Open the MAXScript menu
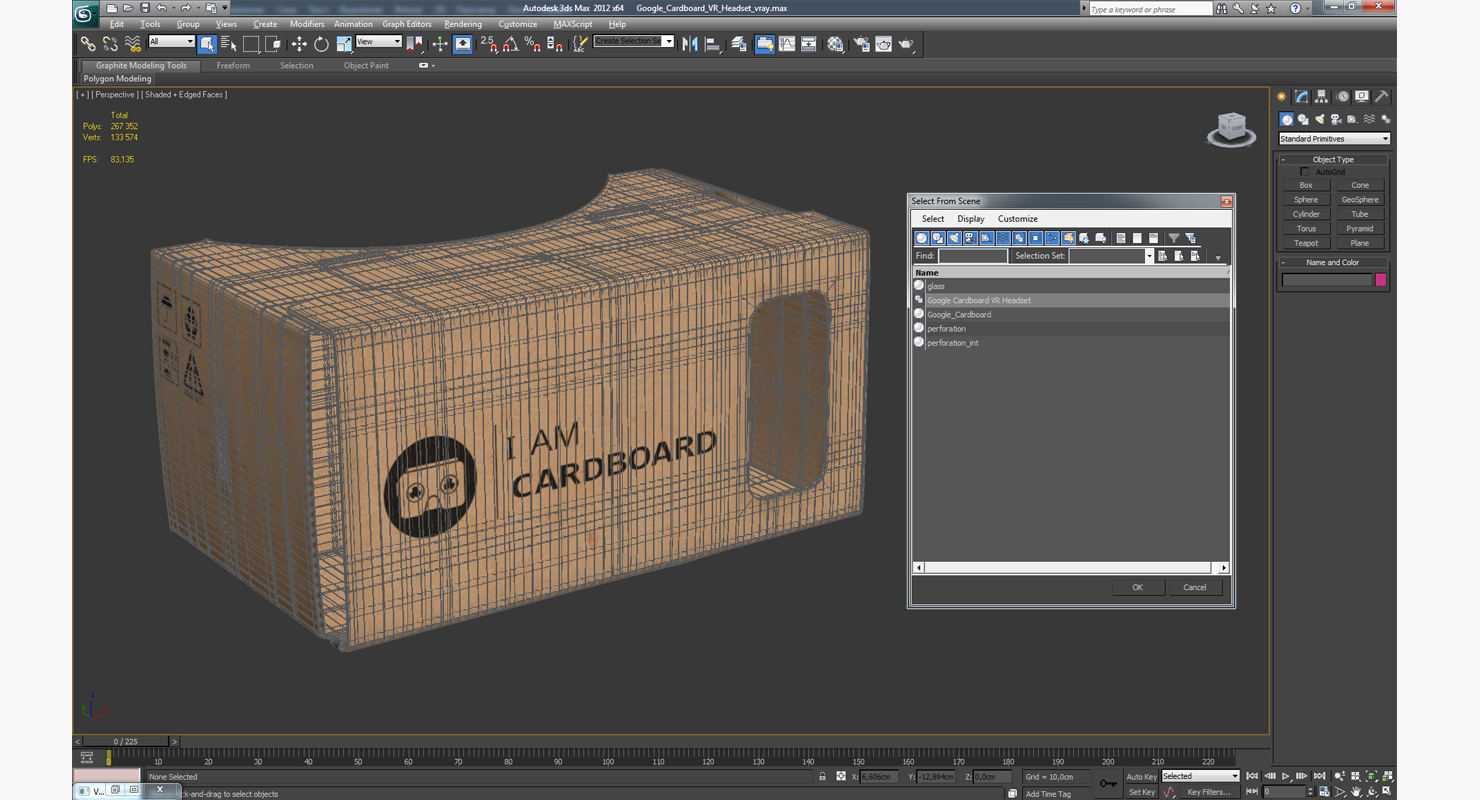This screenshot has height=800, width=1480. click(573, 24)
